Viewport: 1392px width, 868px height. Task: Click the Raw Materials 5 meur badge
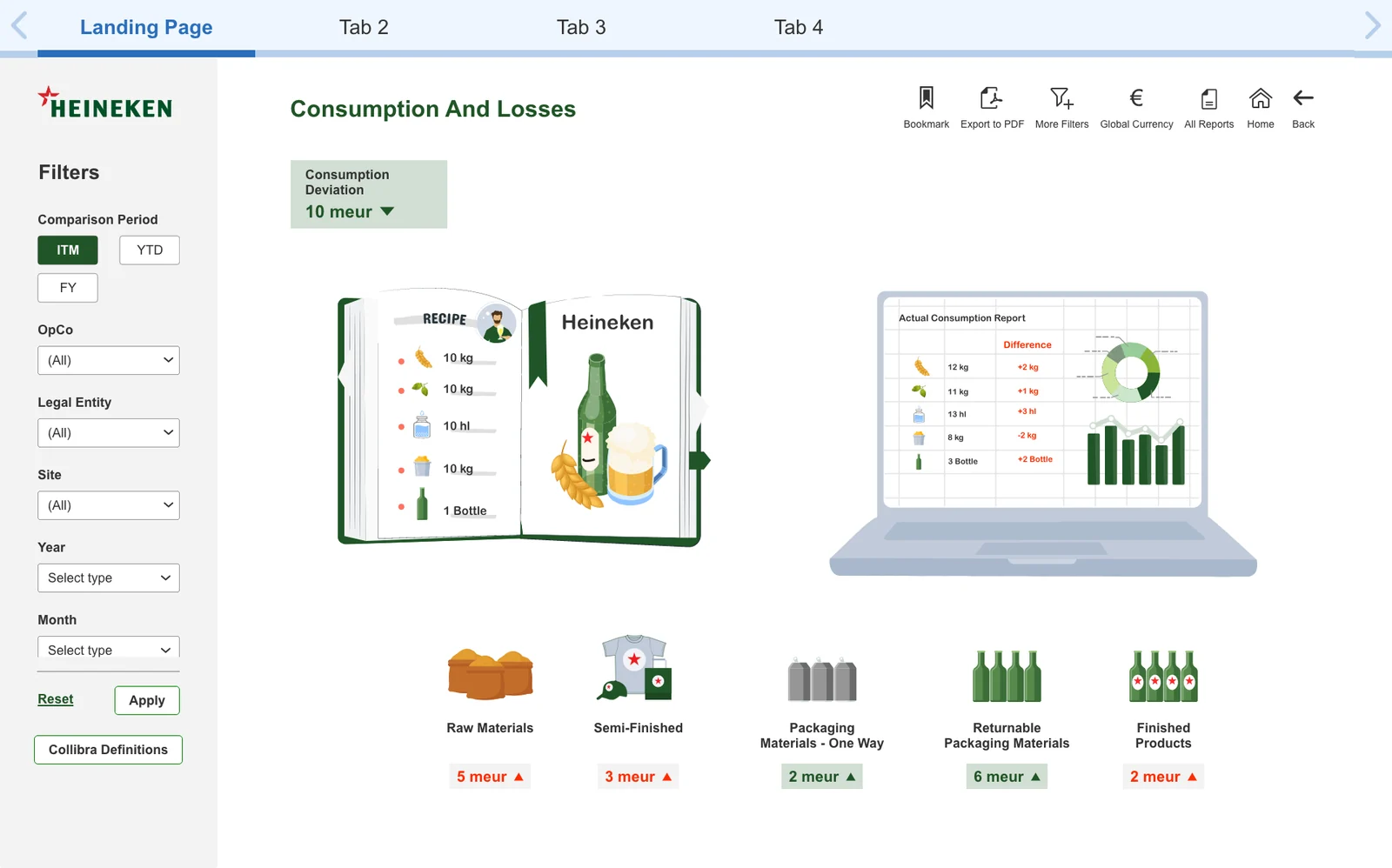[x=490, y=777]
